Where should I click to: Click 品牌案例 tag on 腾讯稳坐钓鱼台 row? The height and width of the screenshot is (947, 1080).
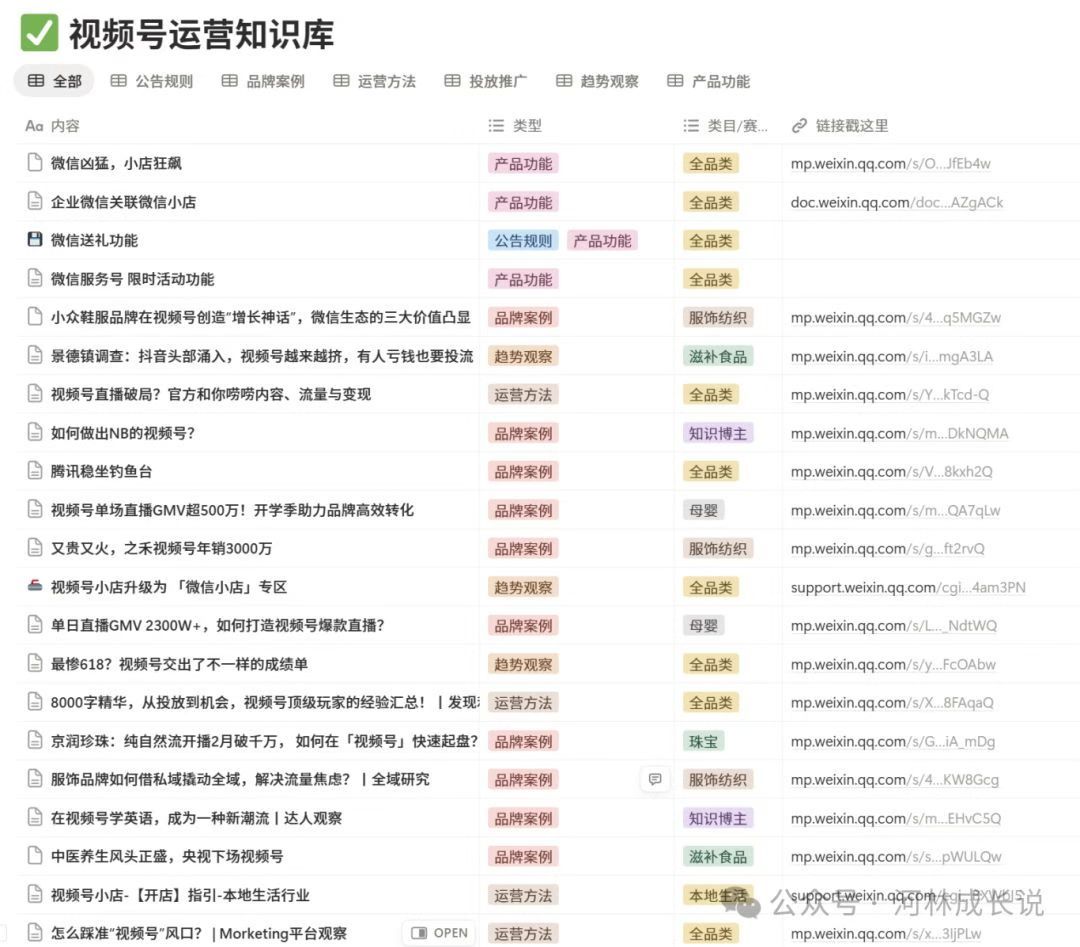[523, 472]
